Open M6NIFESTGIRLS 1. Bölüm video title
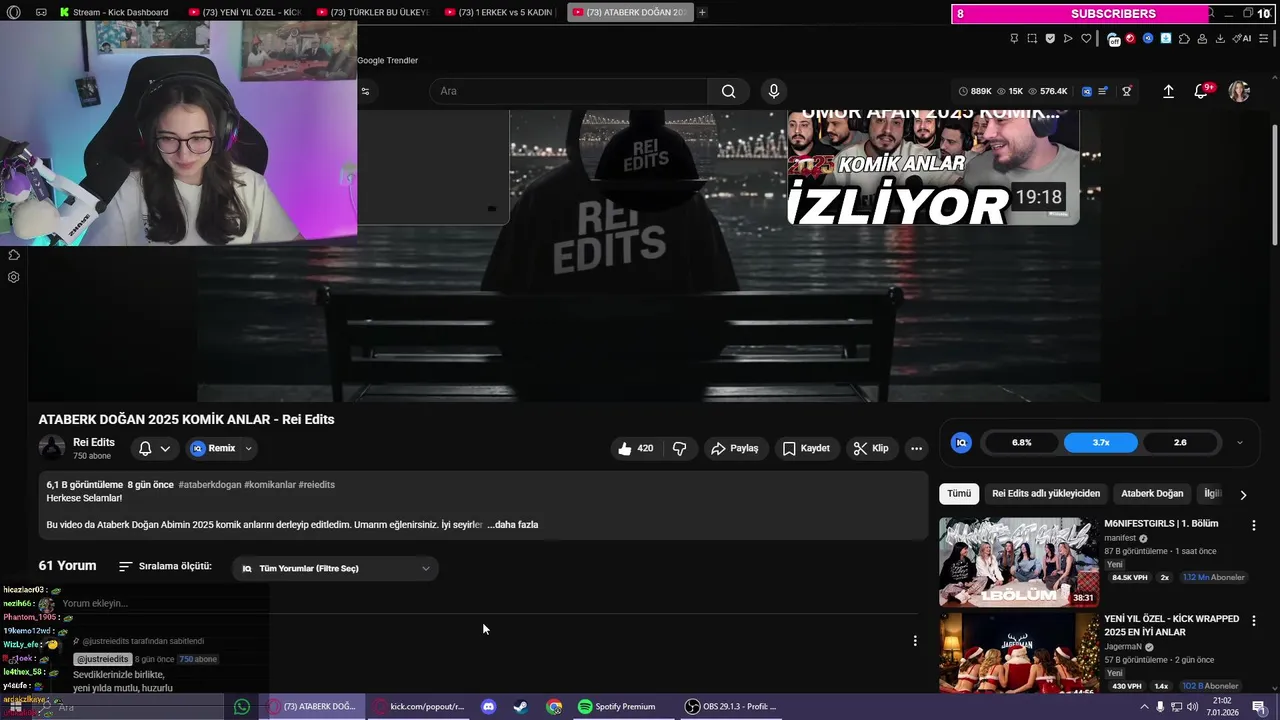Image resolution: width=1280 pixels, height=720 pixels. coord(1161,523)
